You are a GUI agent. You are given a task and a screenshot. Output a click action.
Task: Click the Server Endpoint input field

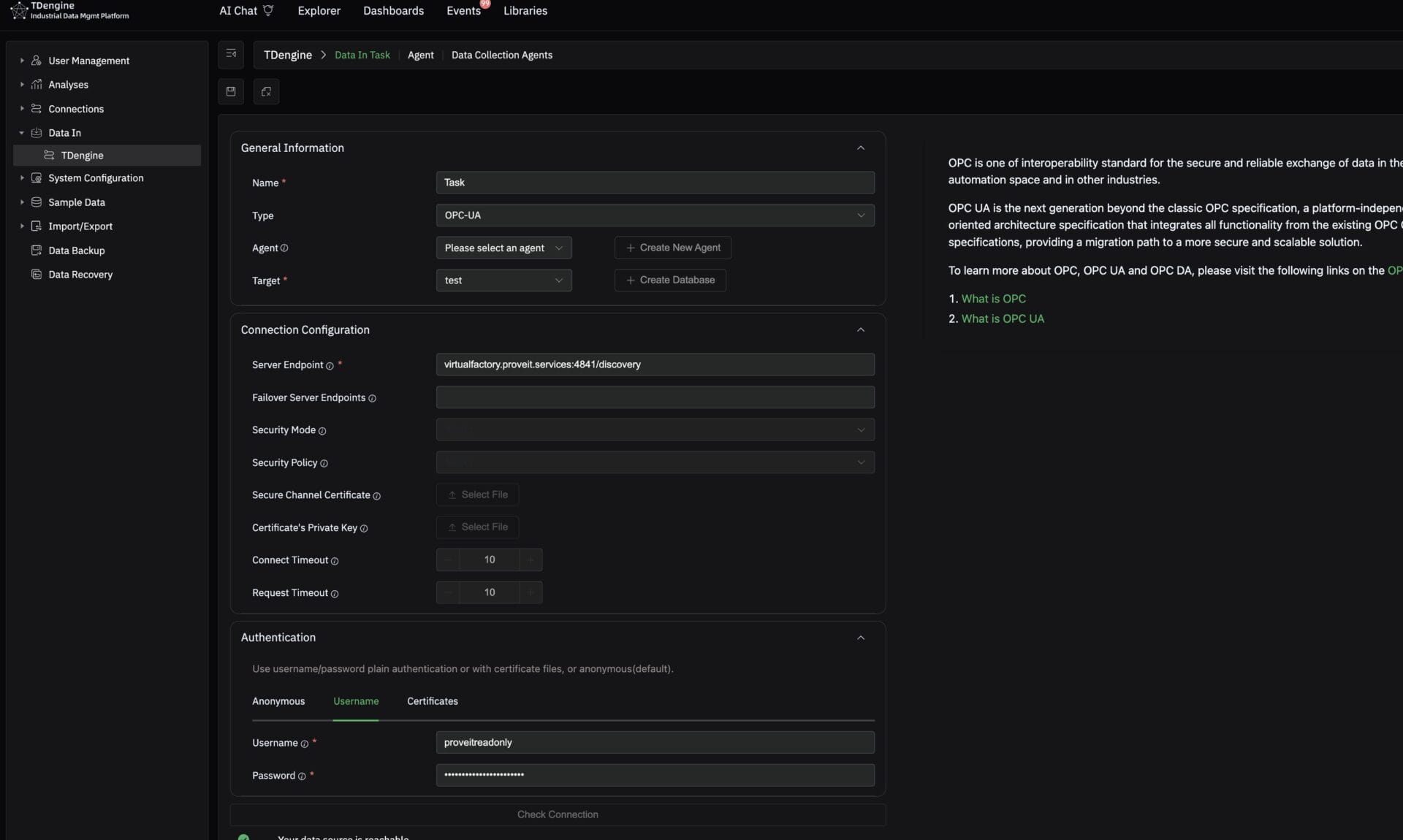[654, 364]
